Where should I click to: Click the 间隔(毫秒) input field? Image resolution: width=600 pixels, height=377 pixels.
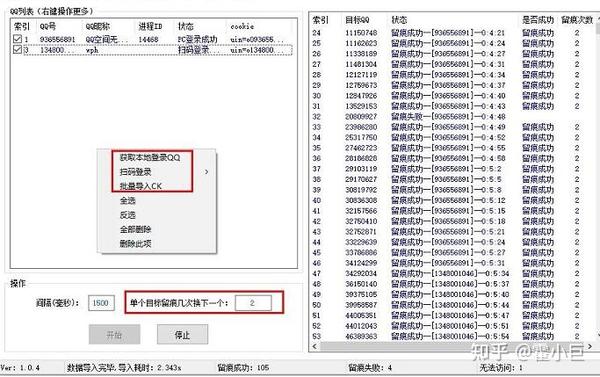[101, 303]
